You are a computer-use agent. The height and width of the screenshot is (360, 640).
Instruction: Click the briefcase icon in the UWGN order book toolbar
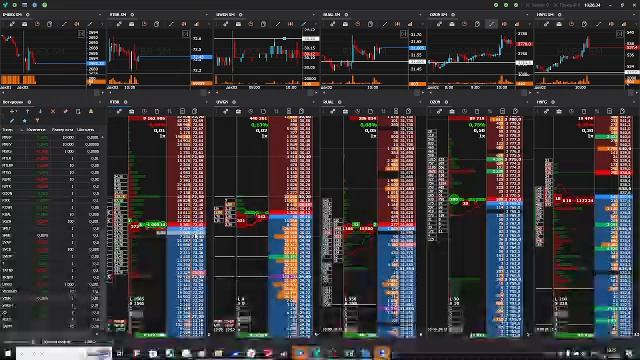click(x=238, y=111)
